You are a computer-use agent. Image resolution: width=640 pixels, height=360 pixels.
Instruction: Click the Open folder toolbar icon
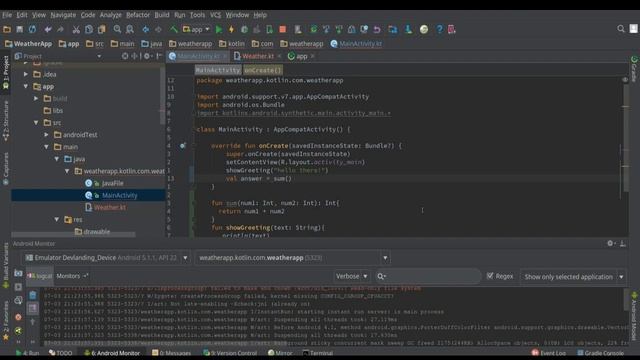pos(7,29)
